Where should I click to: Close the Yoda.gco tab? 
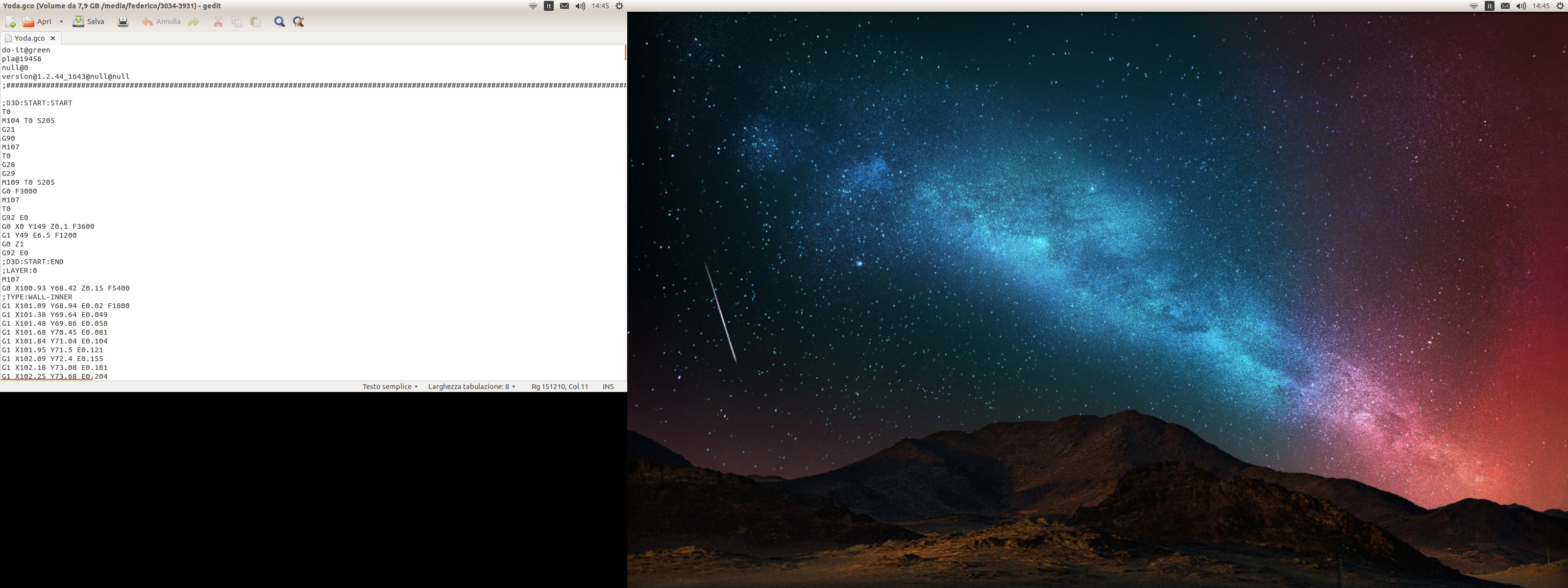click(x=53, y=38)
